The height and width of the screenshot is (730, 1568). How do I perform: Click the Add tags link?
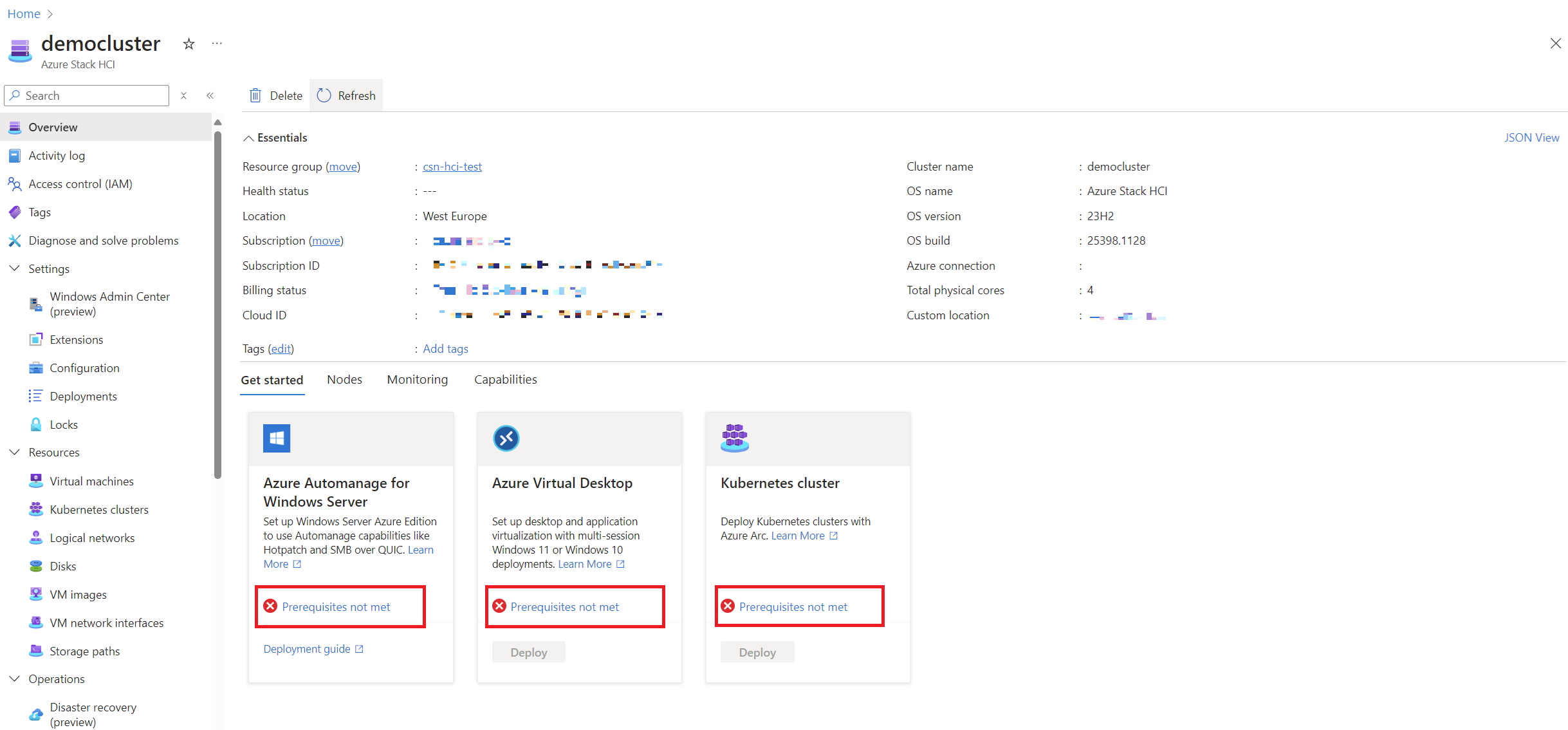tap(445, 349)
